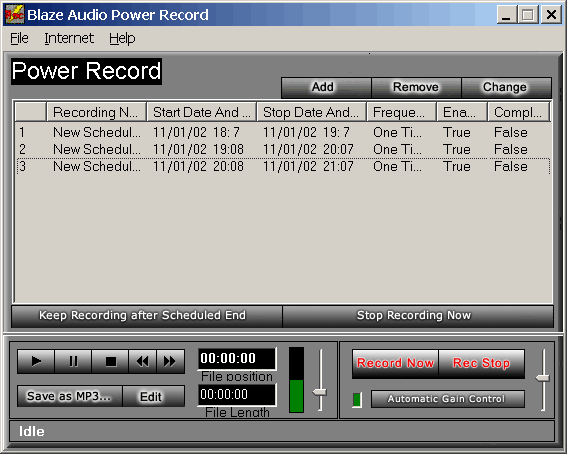Click the green gain control indicator light

click(x=357, y=400)
